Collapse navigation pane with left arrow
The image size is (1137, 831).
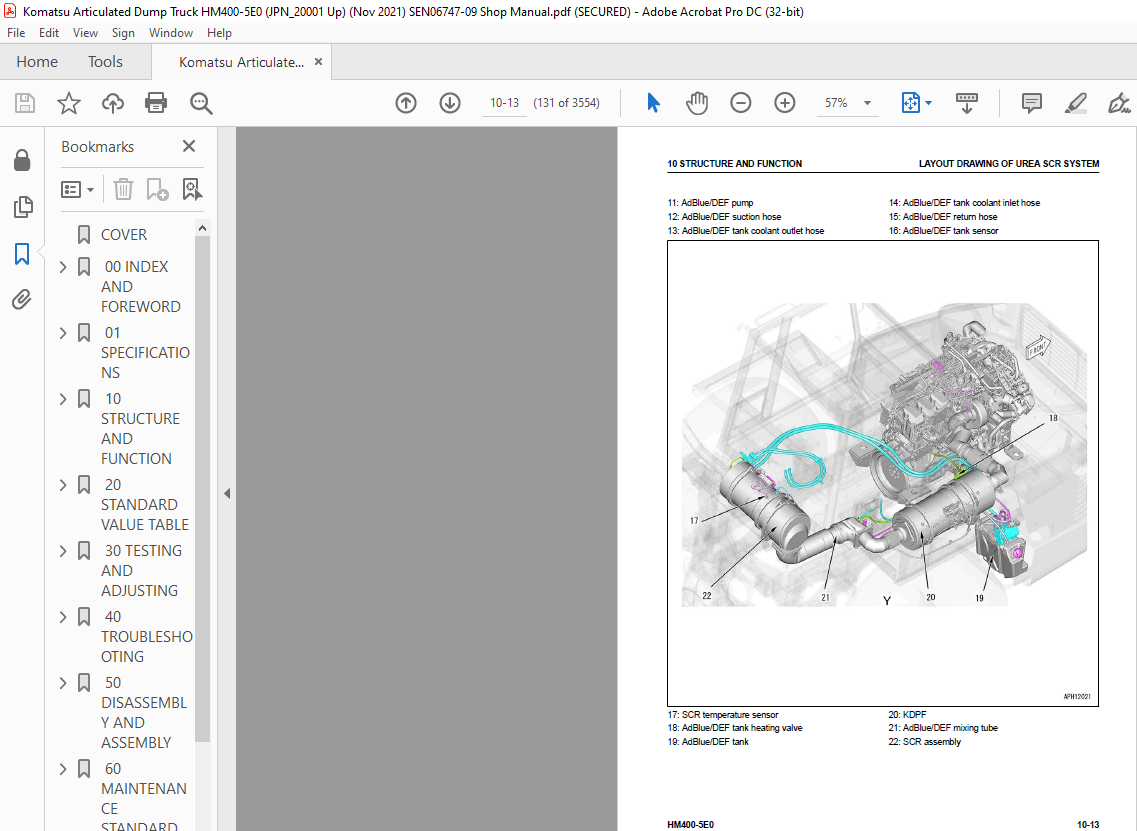(227, 493)
